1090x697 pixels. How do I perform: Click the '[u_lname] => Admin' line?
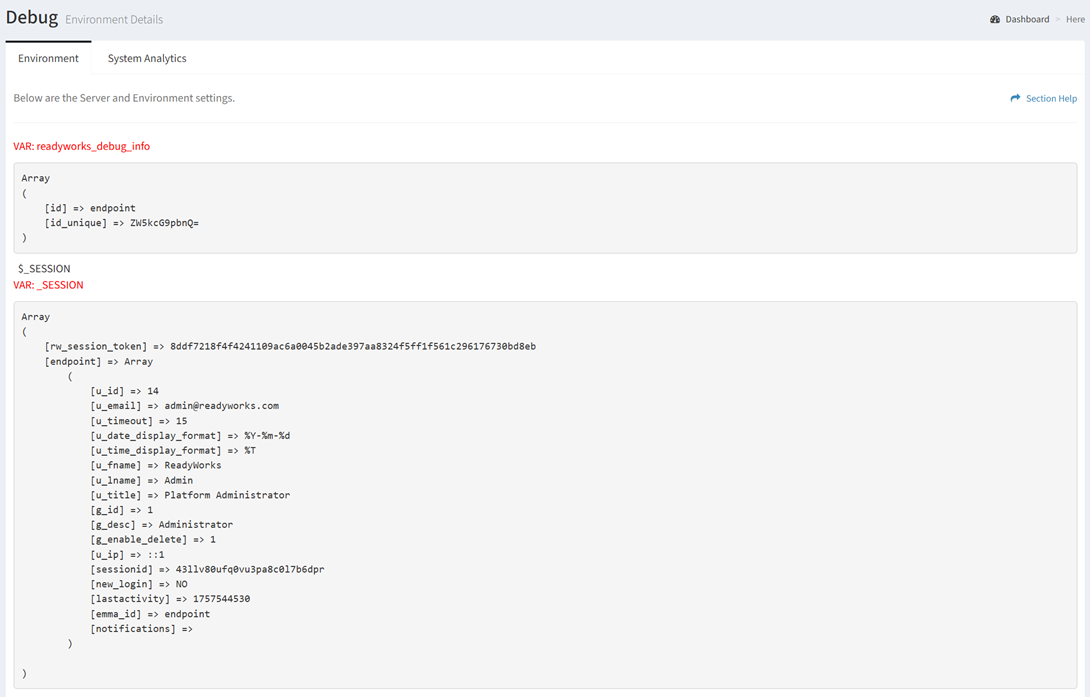click(142, 480)
